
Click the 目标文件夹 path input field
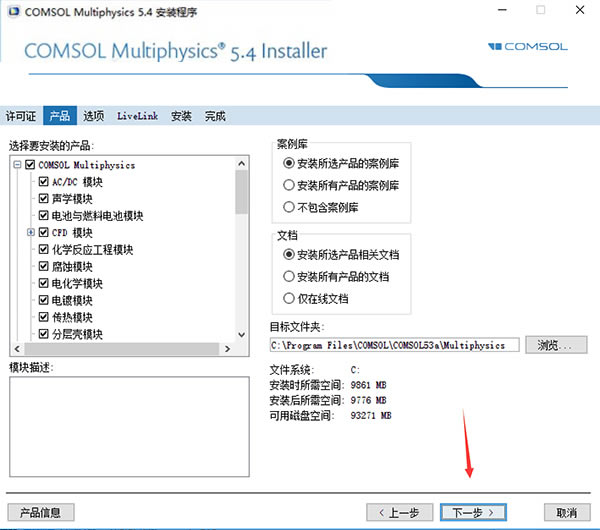click(x=395, y=345)
